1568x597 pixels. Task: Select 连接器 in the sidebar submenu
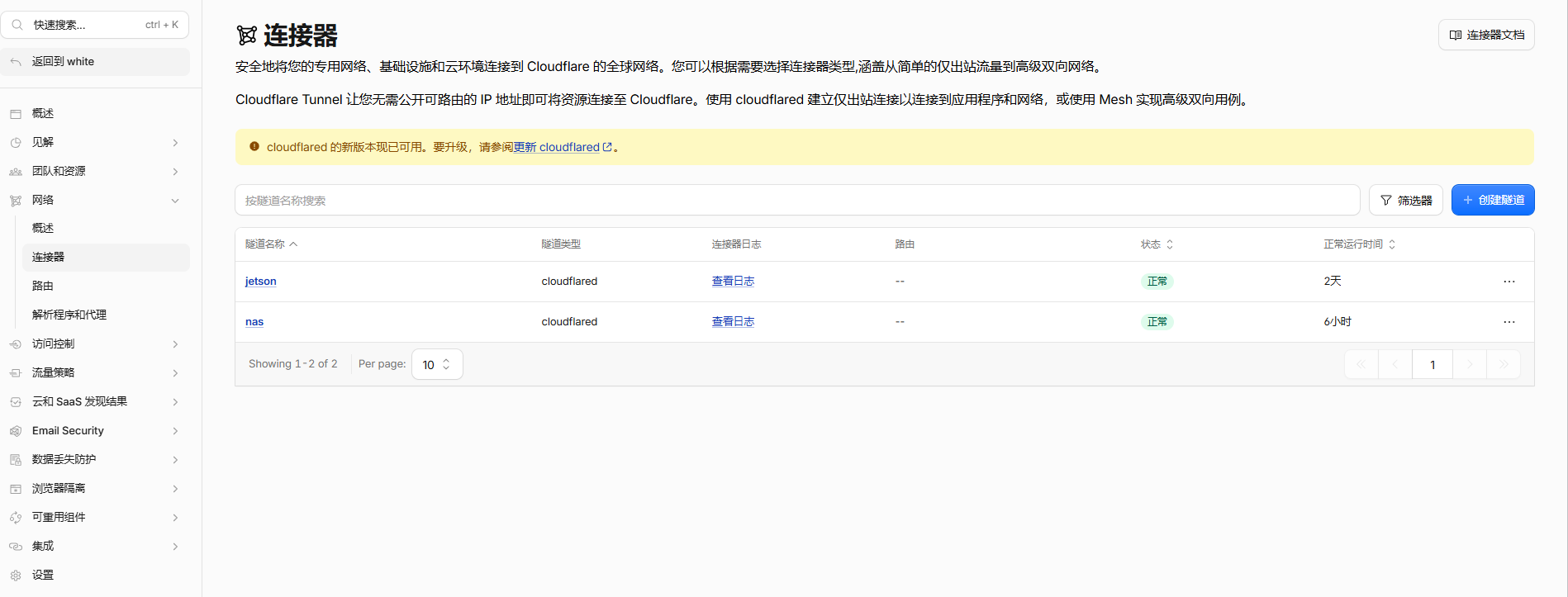(106, 258)
